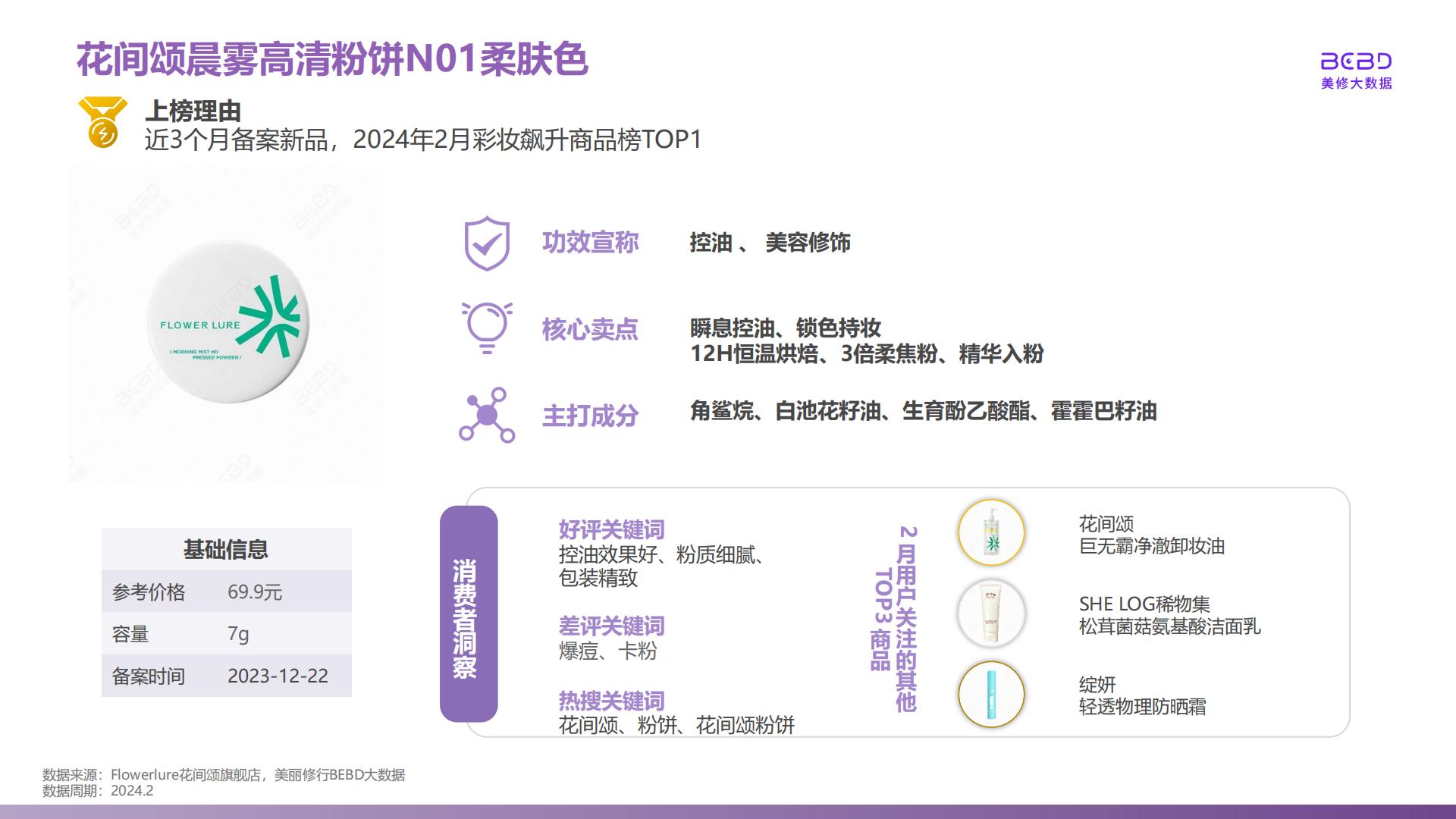
Task: Click the text 近3个月备案新品 TOP1 line
Action: (423, 140)
